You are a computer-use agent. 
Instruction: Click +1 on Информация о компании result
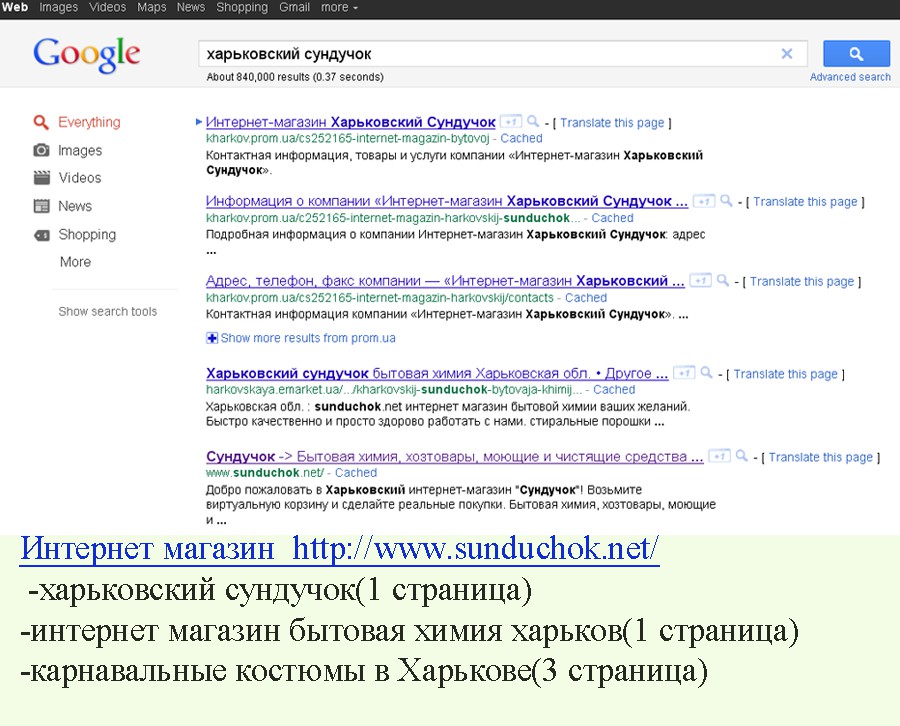(704, 201)
